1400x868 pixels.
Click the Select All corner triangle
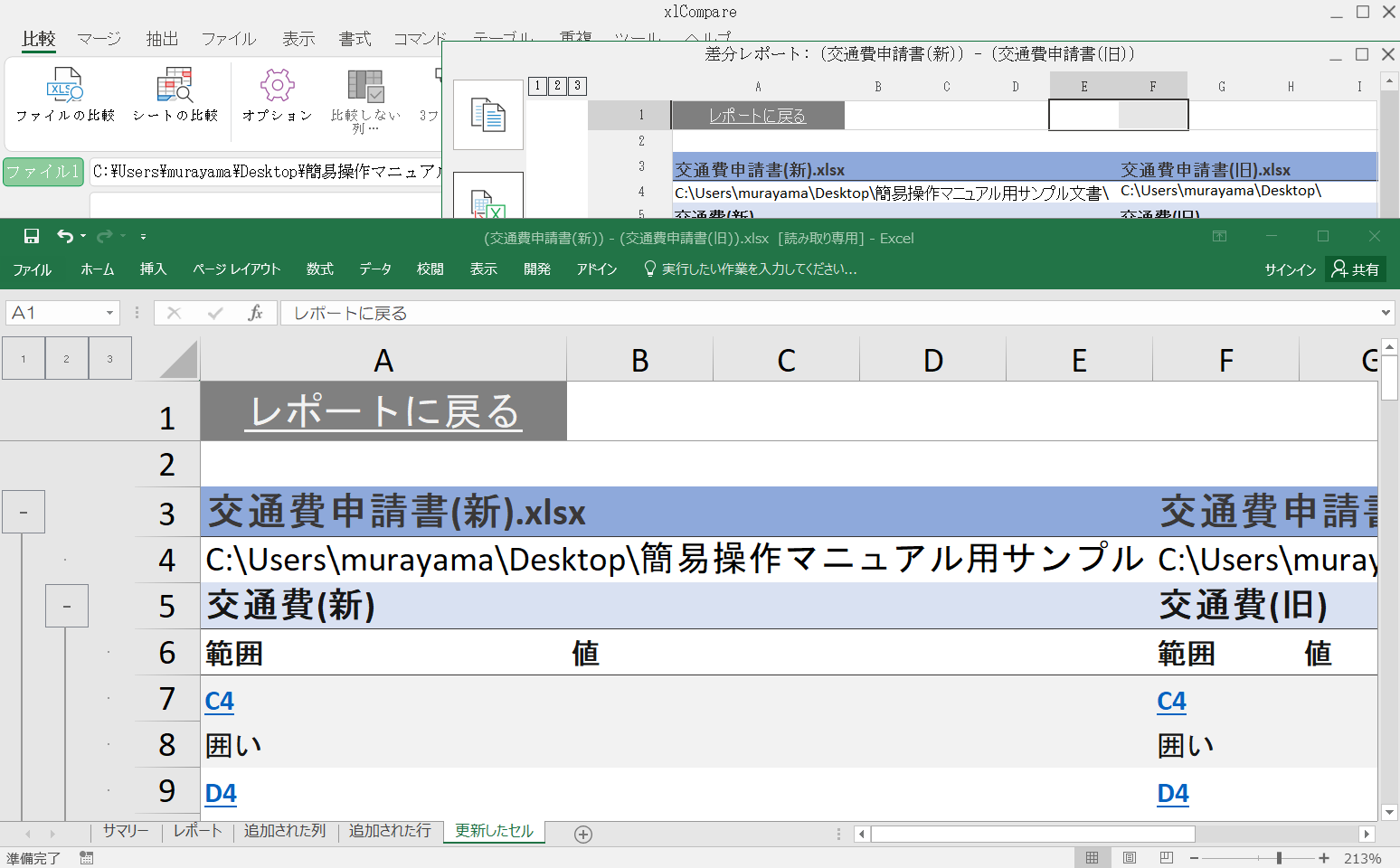178,359
